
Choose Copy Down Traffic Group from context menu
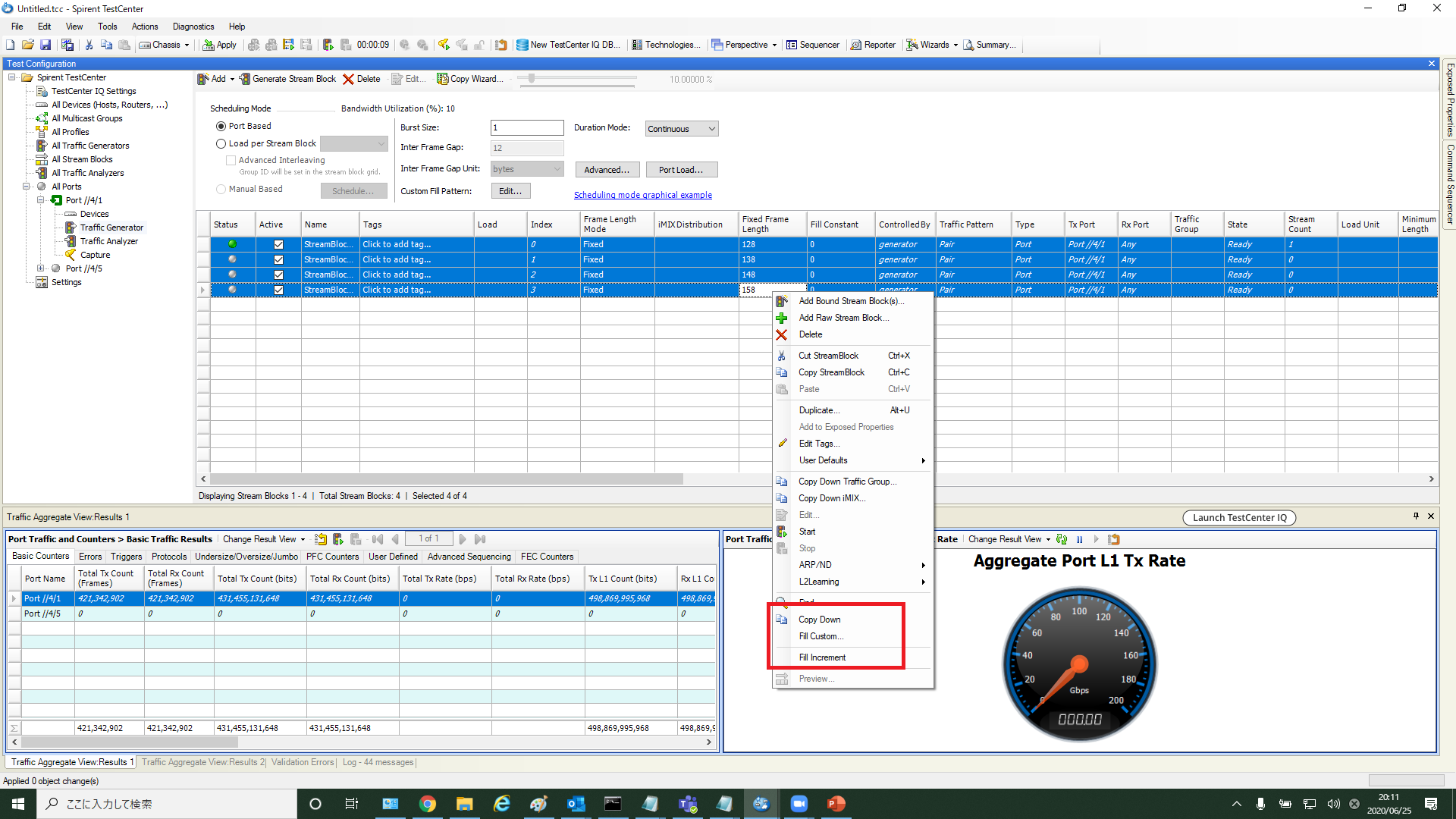[847, 482]
